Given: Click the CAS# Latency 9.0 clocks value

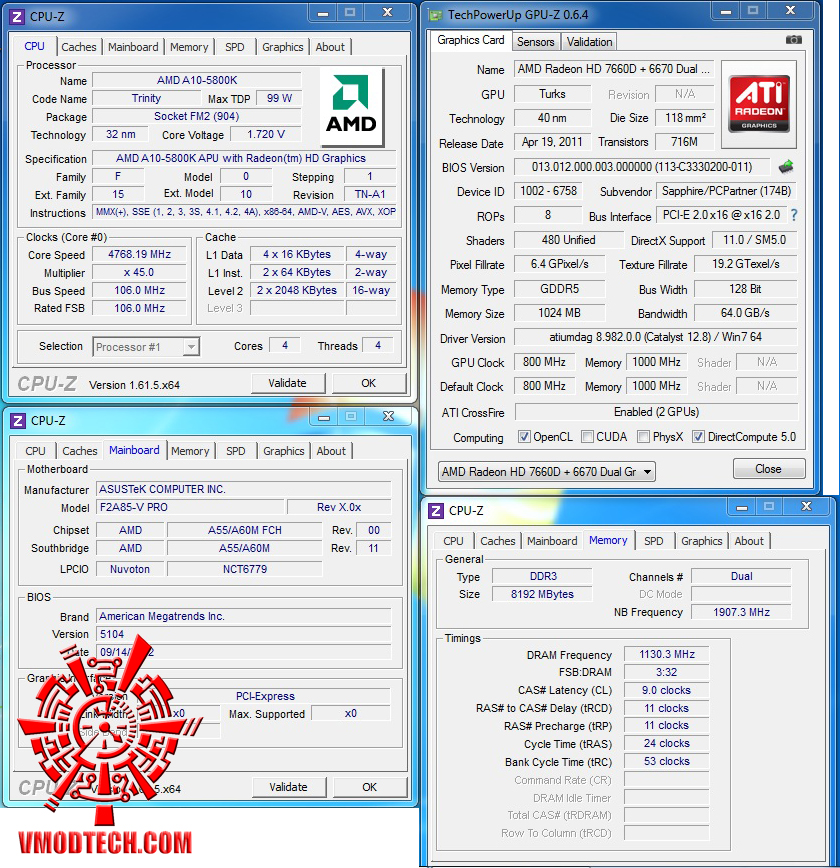Looking at the screenshot, I should pos(667,690).
